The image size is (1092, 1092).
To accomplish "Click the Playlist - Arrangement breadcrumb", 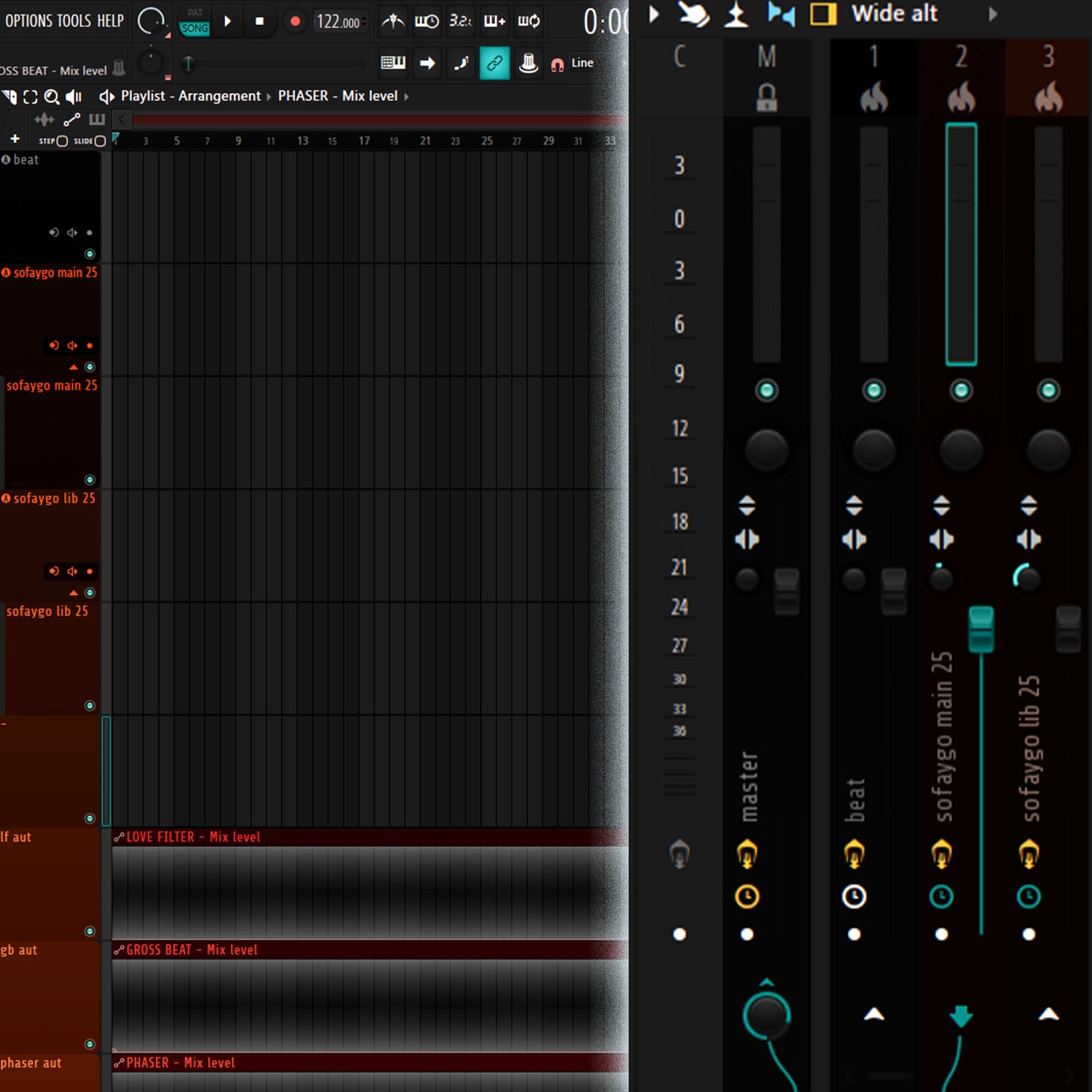I will [190, 96].
